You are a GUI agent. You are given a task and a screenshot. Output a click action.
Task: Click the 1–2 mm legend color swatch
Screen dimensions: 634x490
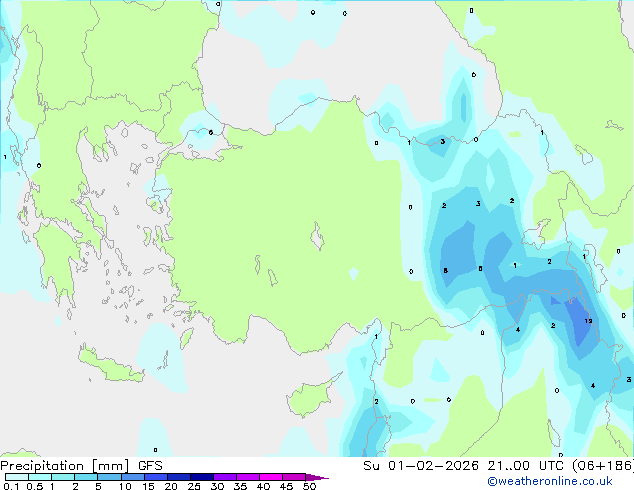pos(63,477)
